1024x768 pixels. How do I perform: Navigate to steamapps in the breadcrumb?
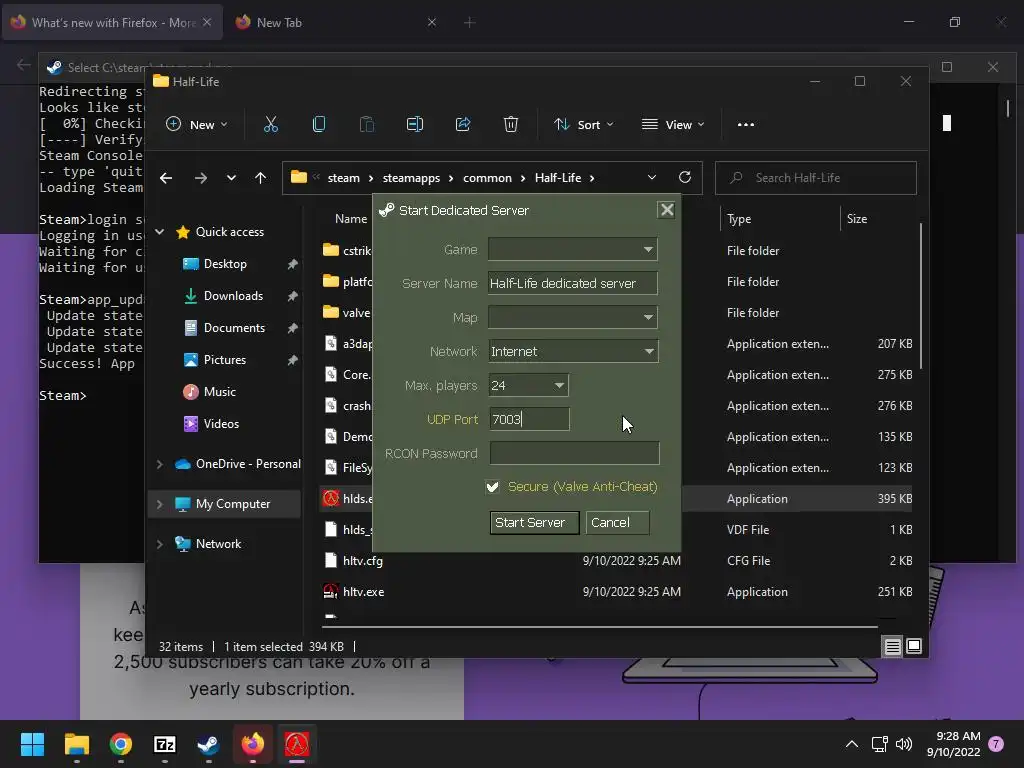(x=411, y=178)
